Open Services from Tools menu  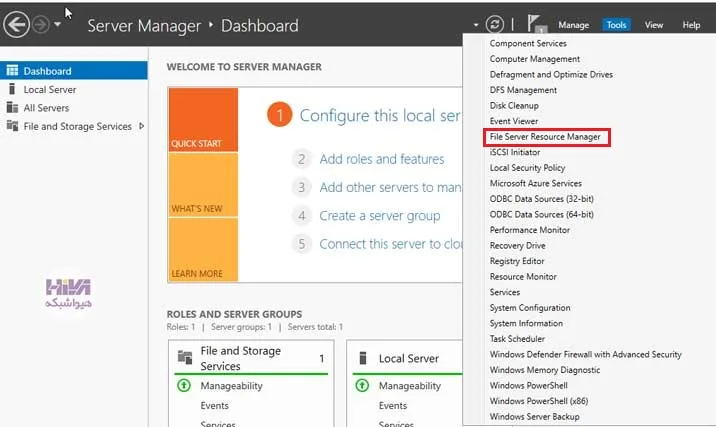[x=505, y=292]
